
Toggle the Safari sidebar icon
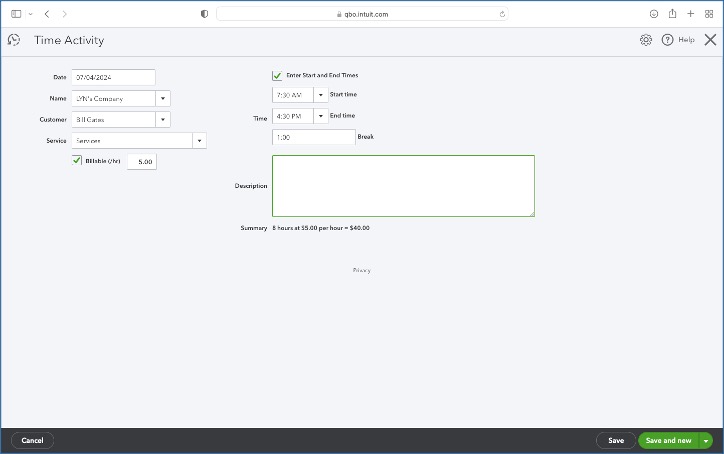[16, 14]
